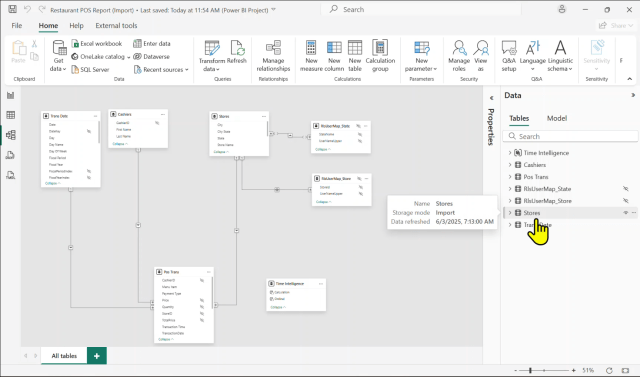This screenshot has width=640, height=377.
Task: Expand the Pos Trans table tree
Action: click(x=510, y=177)
